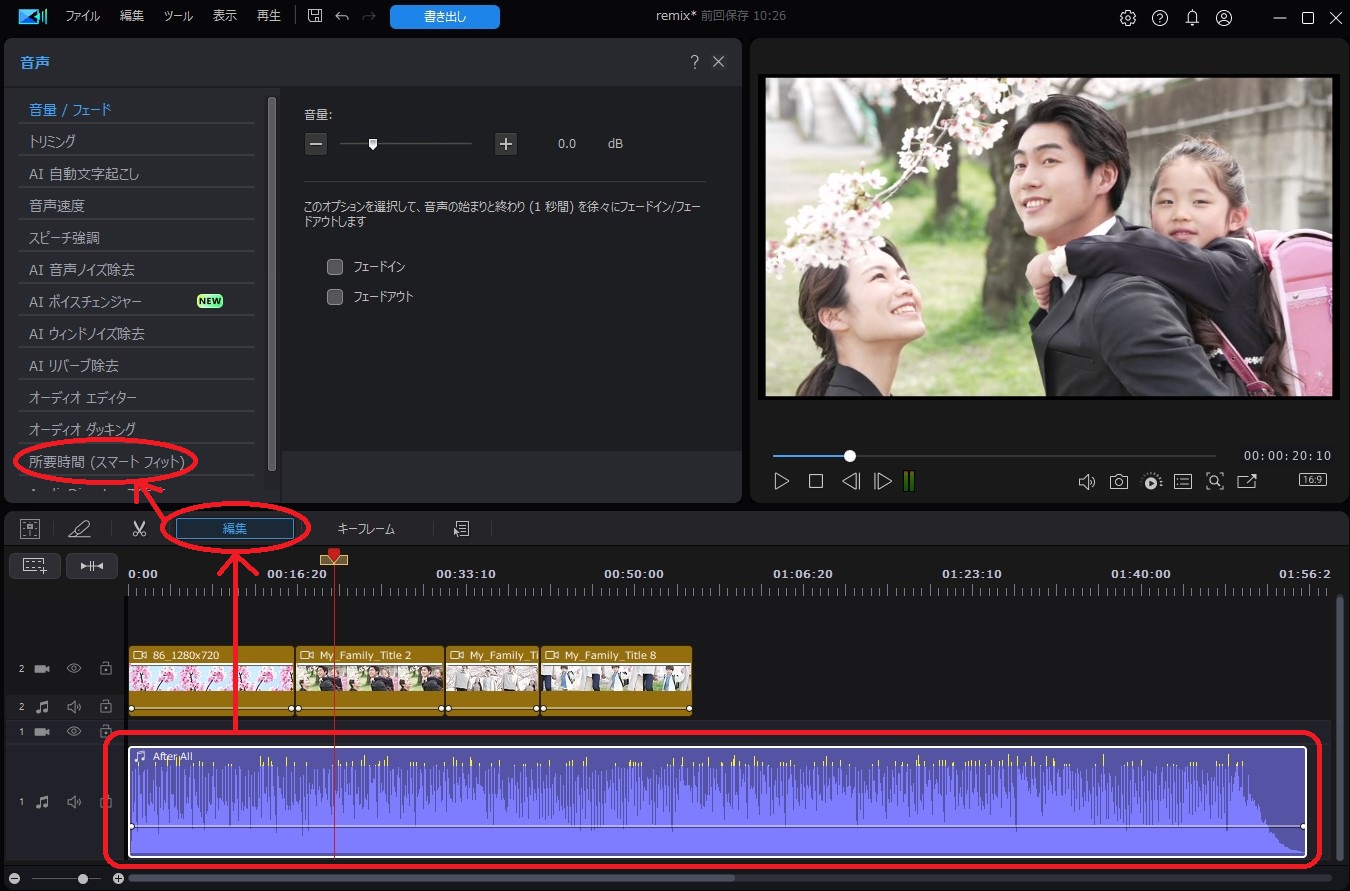The image size is (1350, 891).
Task: Click the undo arrow icon
Action: pos(342,17)
